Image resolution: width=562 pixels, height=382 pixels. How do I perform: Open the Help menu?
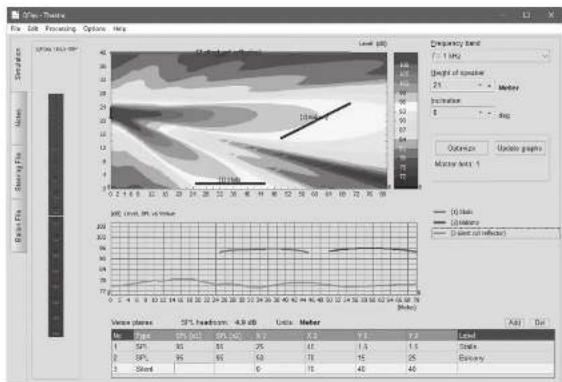point(119,28)
